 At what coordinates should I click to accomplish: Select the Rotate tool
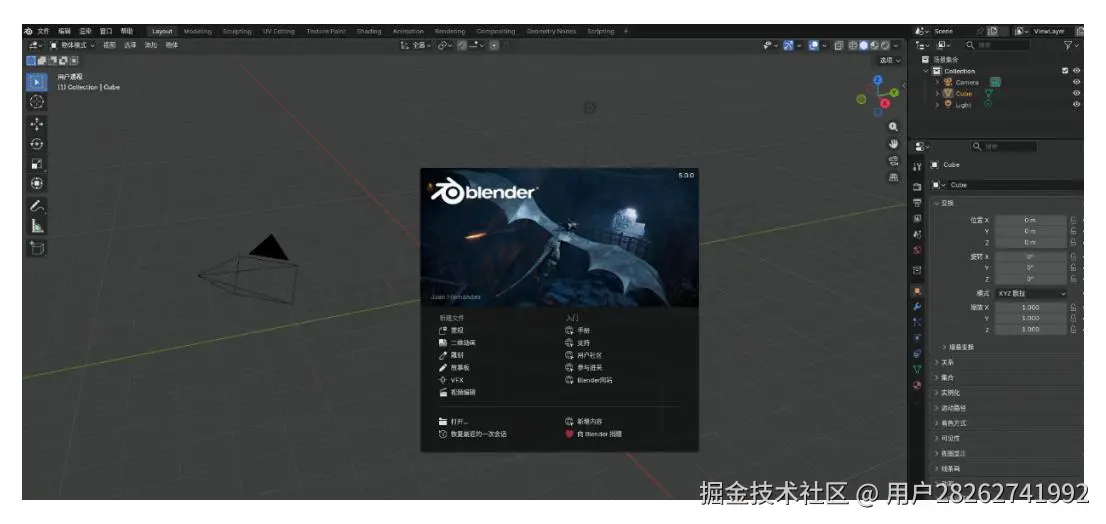[37, 144]
